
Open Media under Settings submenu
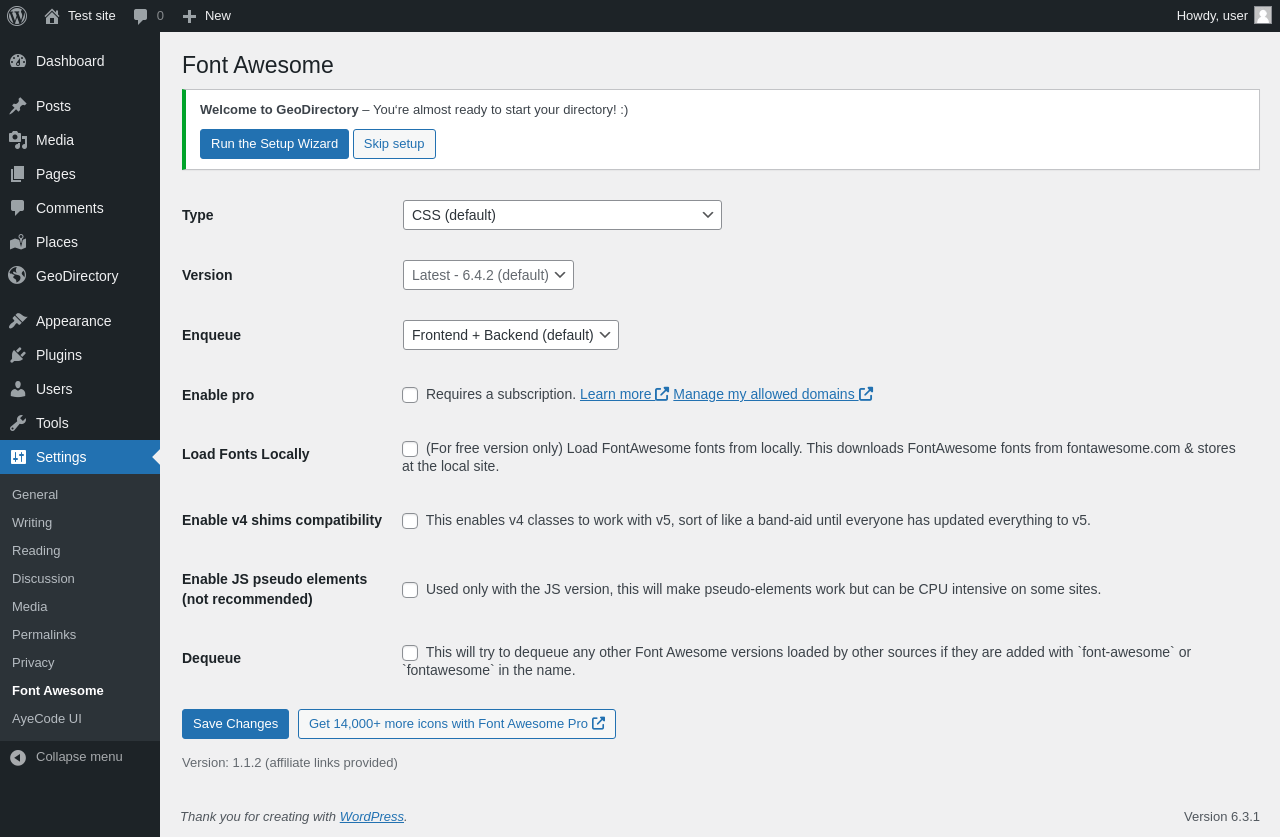[x=80, y=606]
